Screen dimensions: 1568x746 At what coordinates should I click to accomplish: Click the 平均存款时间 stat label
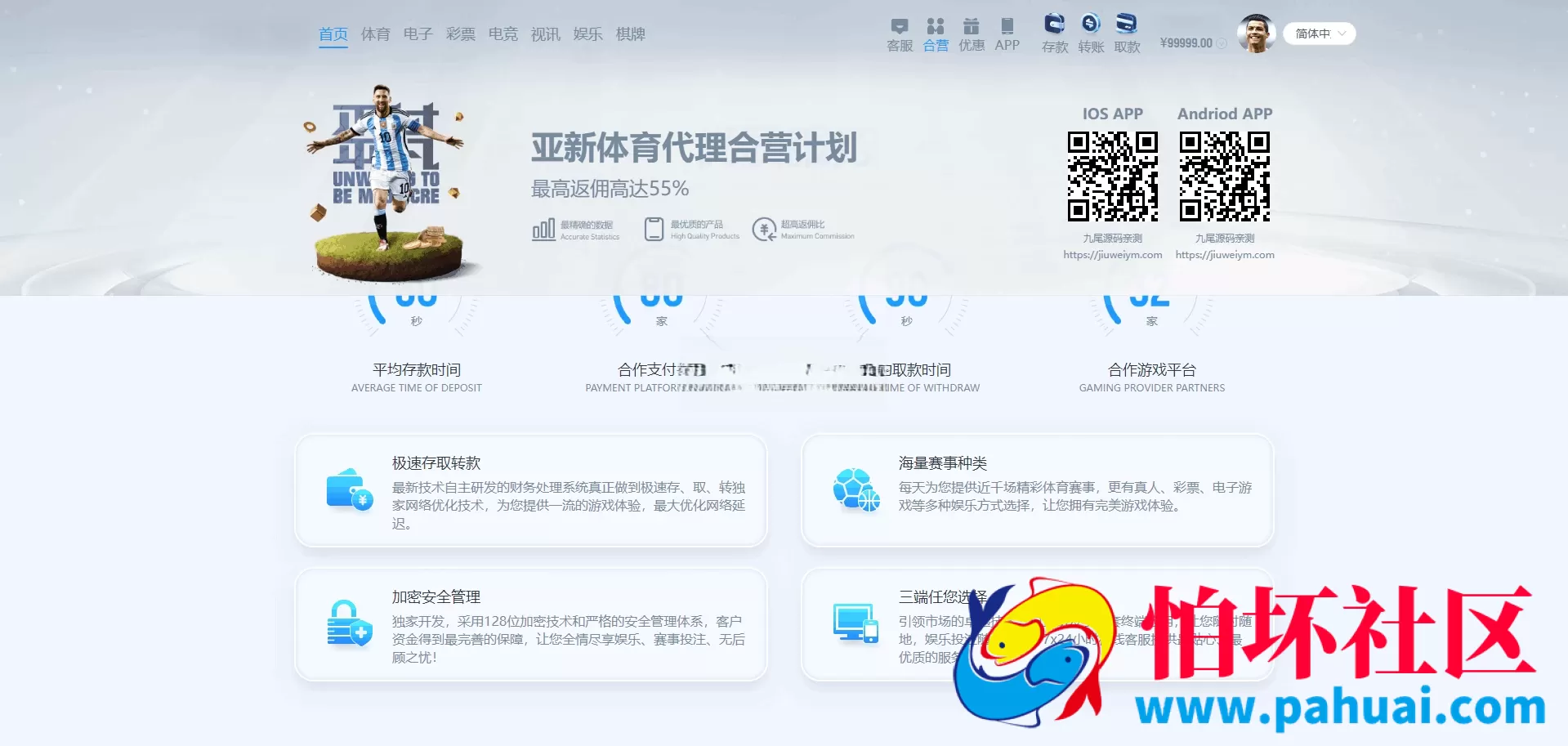[x=417, y=370]
